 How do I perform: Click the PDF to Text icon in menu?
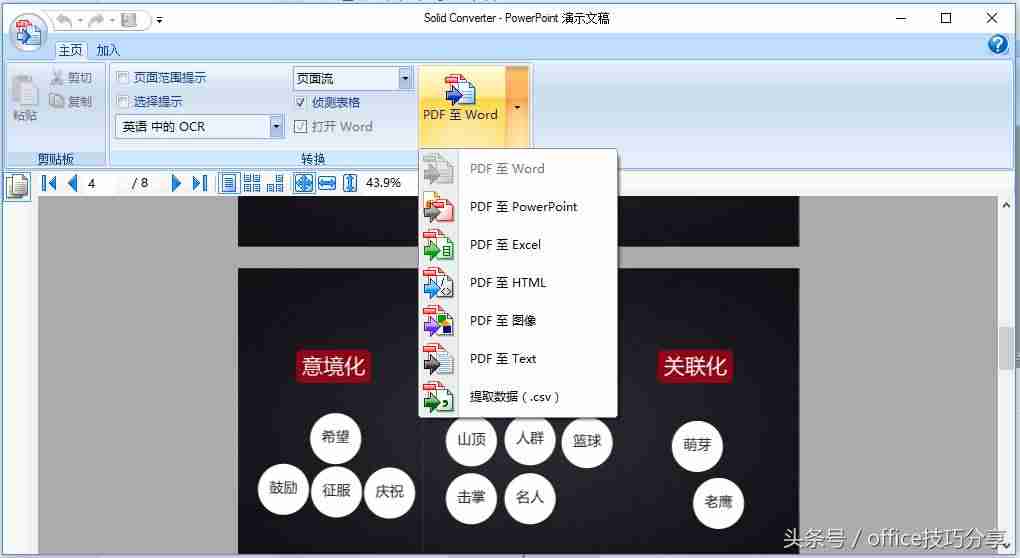coord(438,360)
